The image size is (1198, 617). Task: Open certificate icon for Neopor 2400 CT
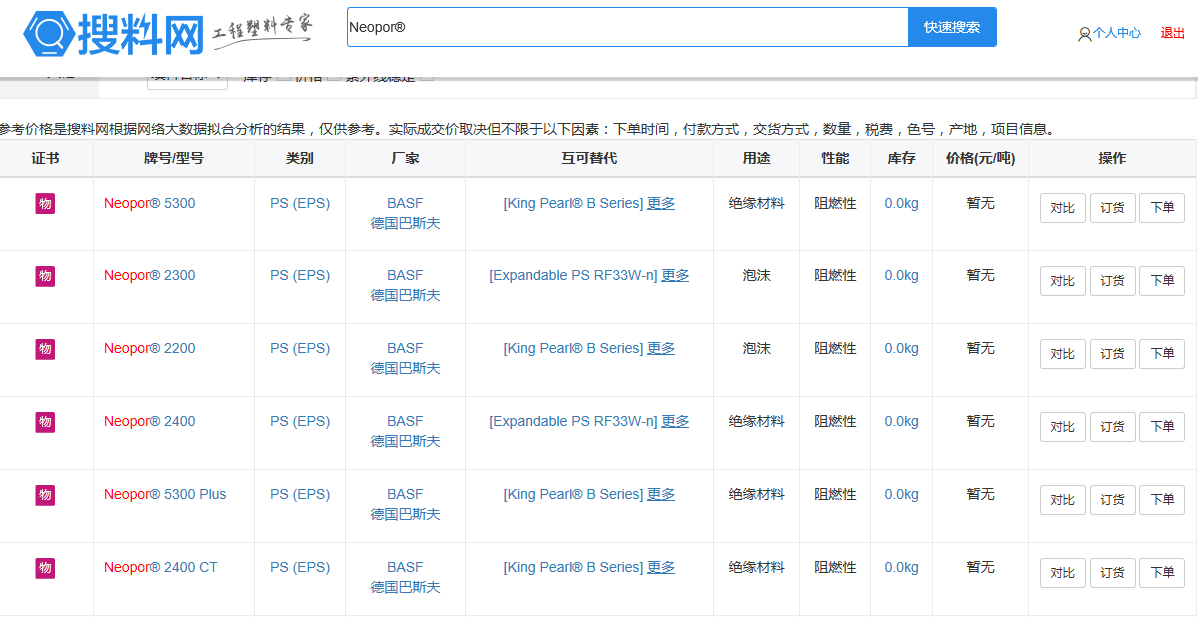point(45,568)
